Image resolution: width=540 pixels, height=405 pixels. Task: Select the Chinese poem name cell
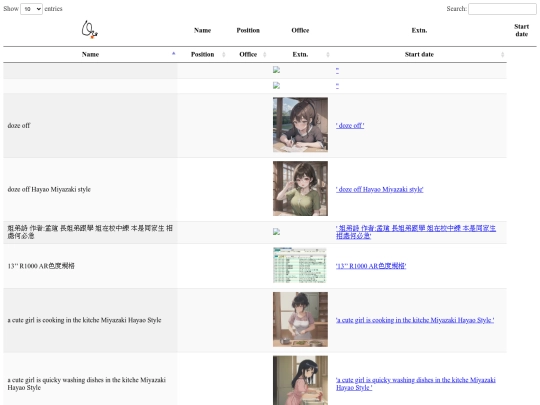(90, 232)
